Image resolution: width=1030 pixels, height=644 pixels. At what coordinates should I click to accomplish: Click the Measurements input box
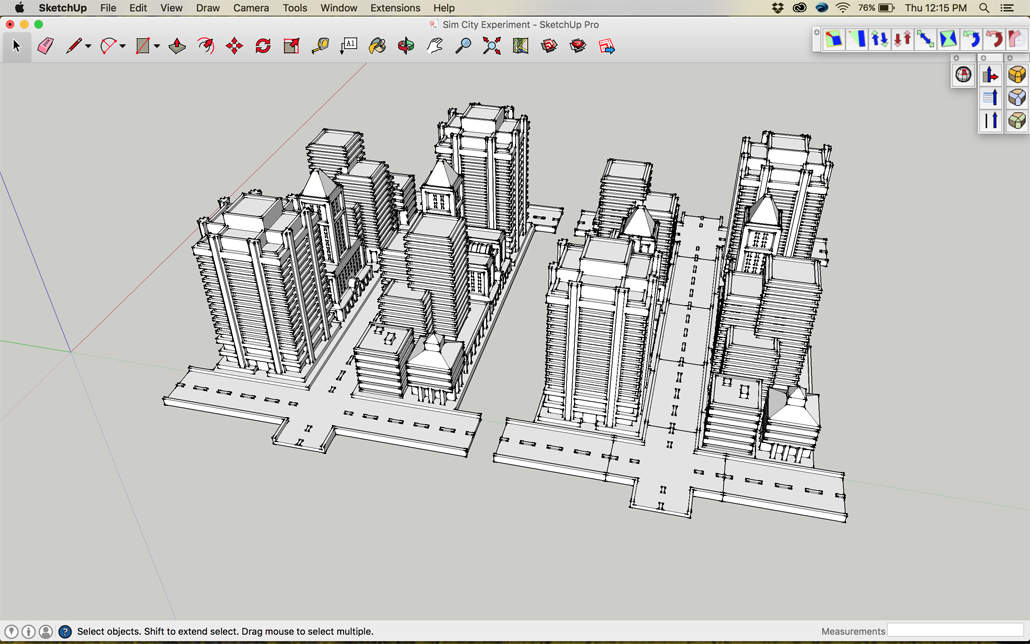point(955,631)
